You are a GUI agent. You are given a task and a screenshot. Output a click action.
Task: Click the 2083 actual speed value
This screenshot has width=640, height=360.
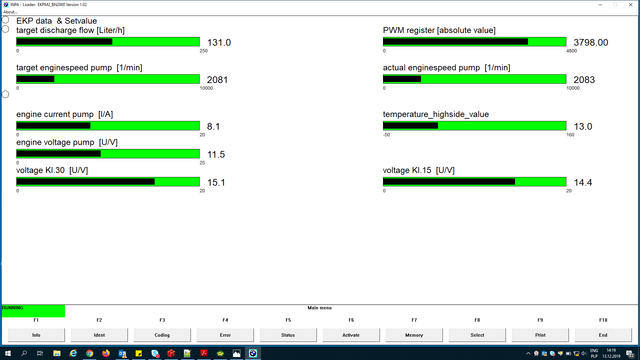[x=584, y=80]
